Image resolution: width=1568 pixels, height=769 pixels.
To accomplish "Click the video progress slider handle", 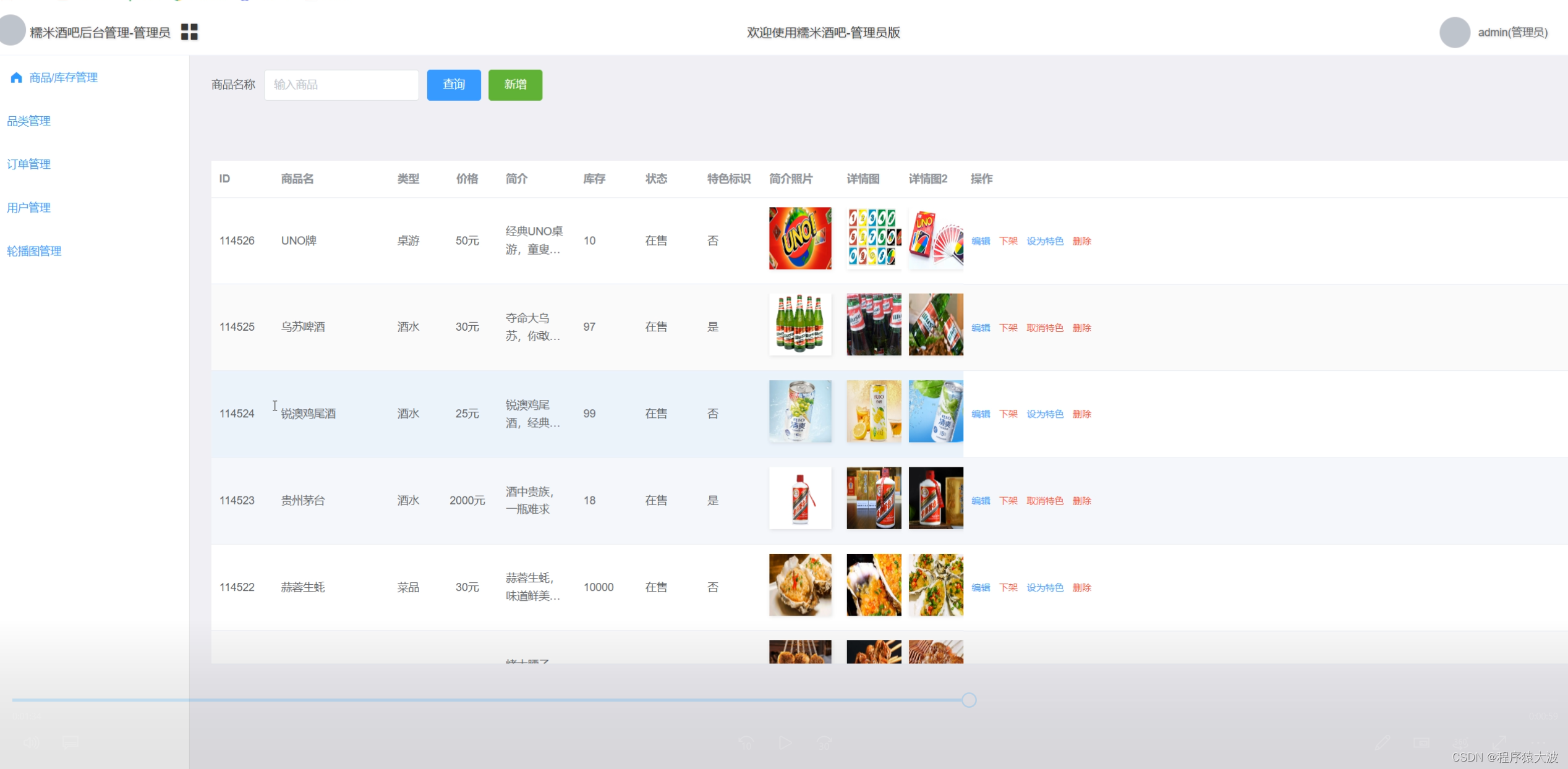I will pyautogui.click(x=969, y=700).
